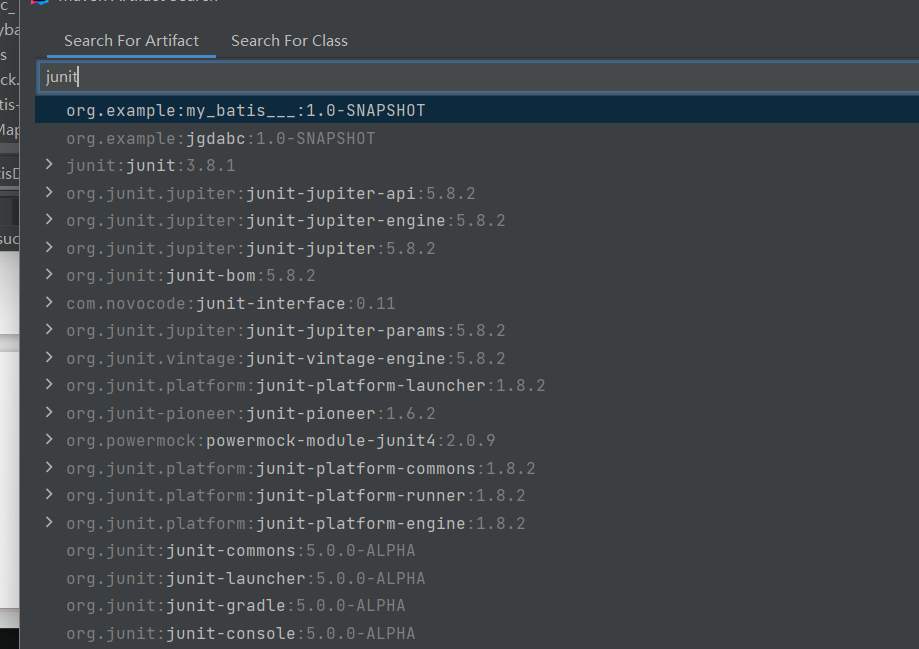Select org.junit:junit-commons:5.0.0-ALPHA artifact
The width and height of the screenshot is (919, 649).
(240, 551)
